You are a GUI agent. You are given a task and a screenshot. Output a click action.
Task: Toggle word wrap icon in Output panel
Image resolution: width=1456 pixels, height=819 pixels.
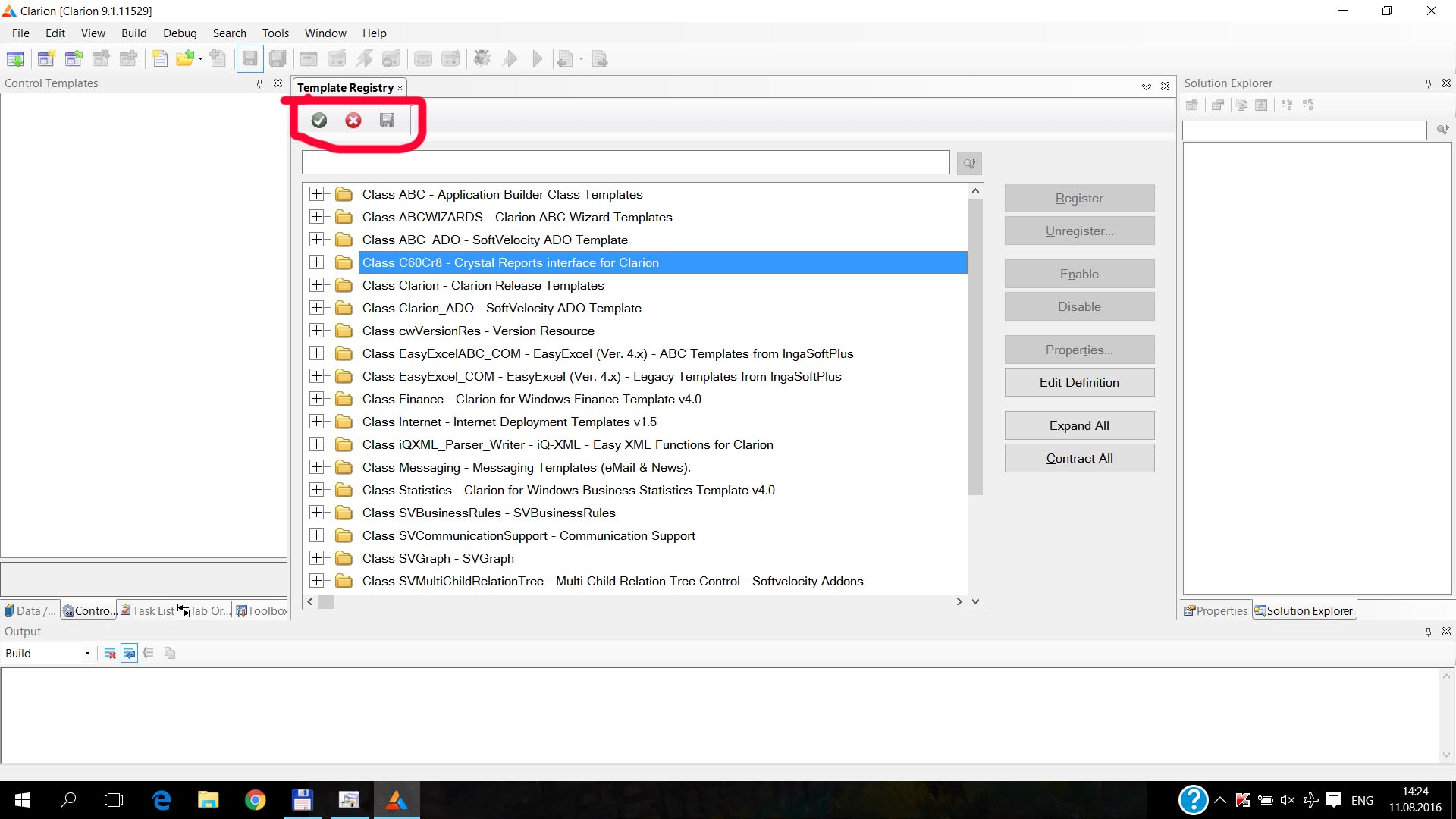click(129, 654)
